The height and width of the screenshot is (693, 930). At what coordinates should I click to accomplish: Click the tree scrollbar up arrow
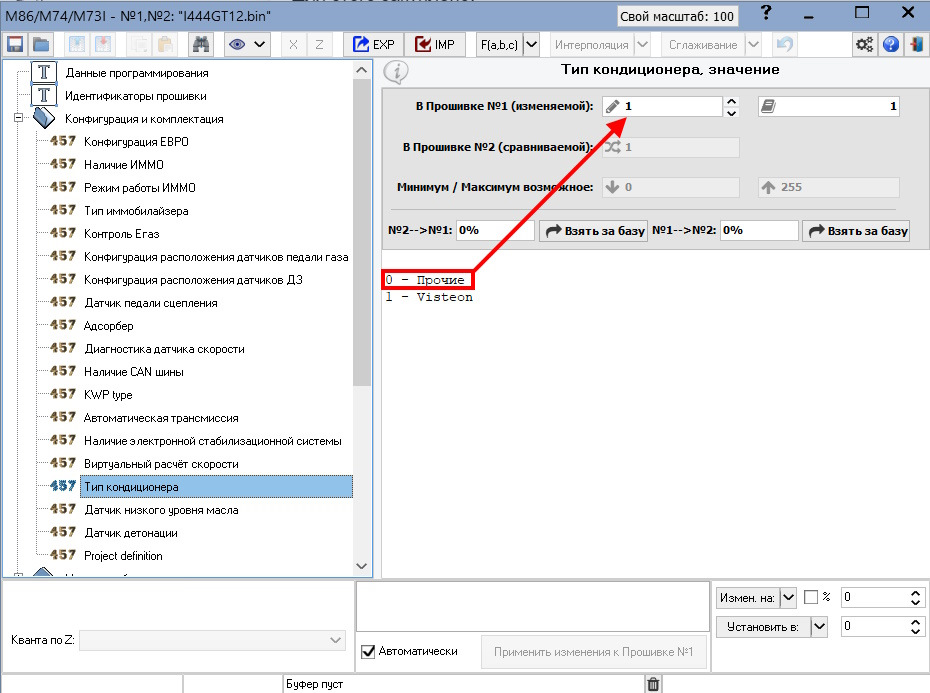[361, 70]
